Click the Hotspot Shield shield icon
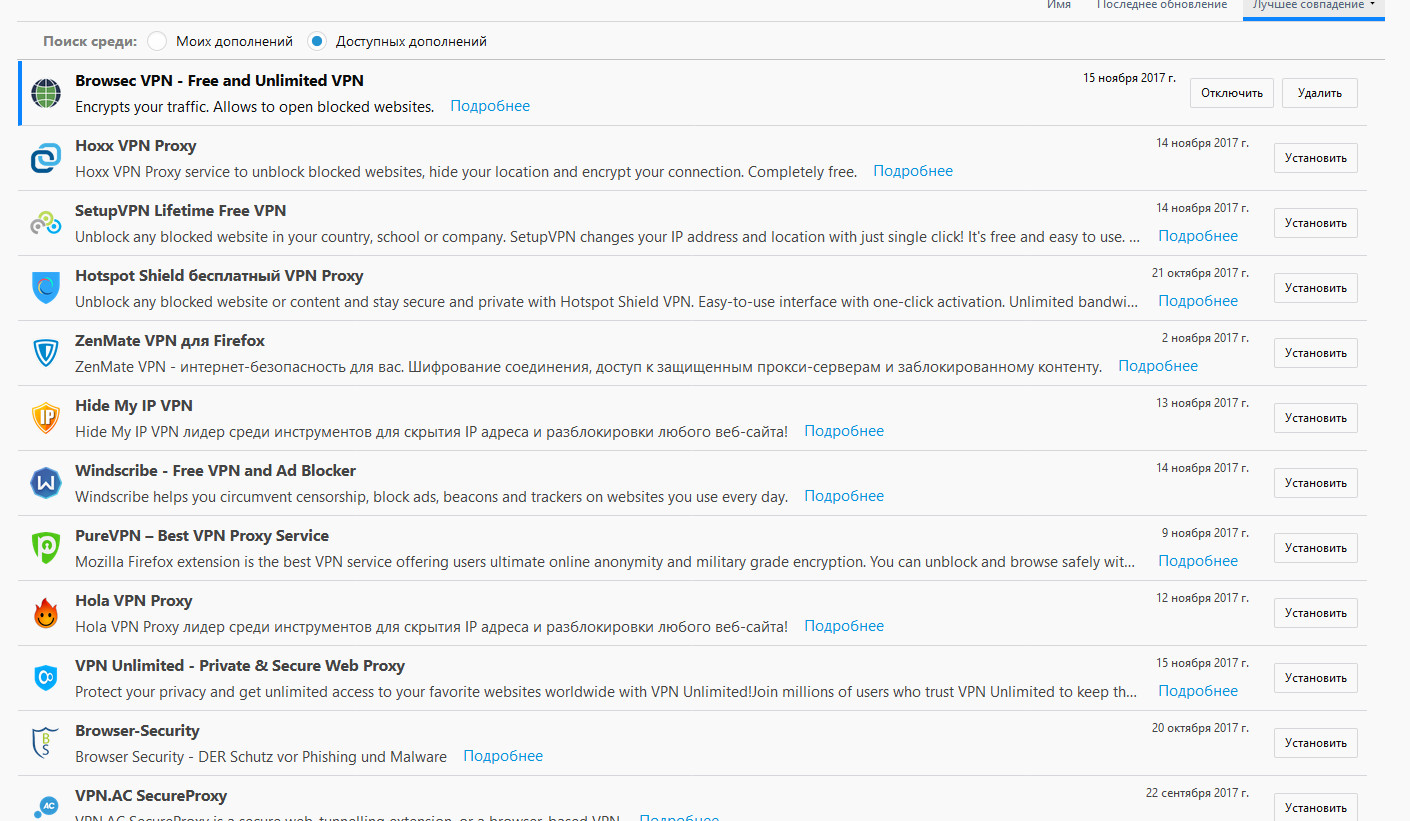This screenshot has width=1410, height=821. tap(46, 288)
